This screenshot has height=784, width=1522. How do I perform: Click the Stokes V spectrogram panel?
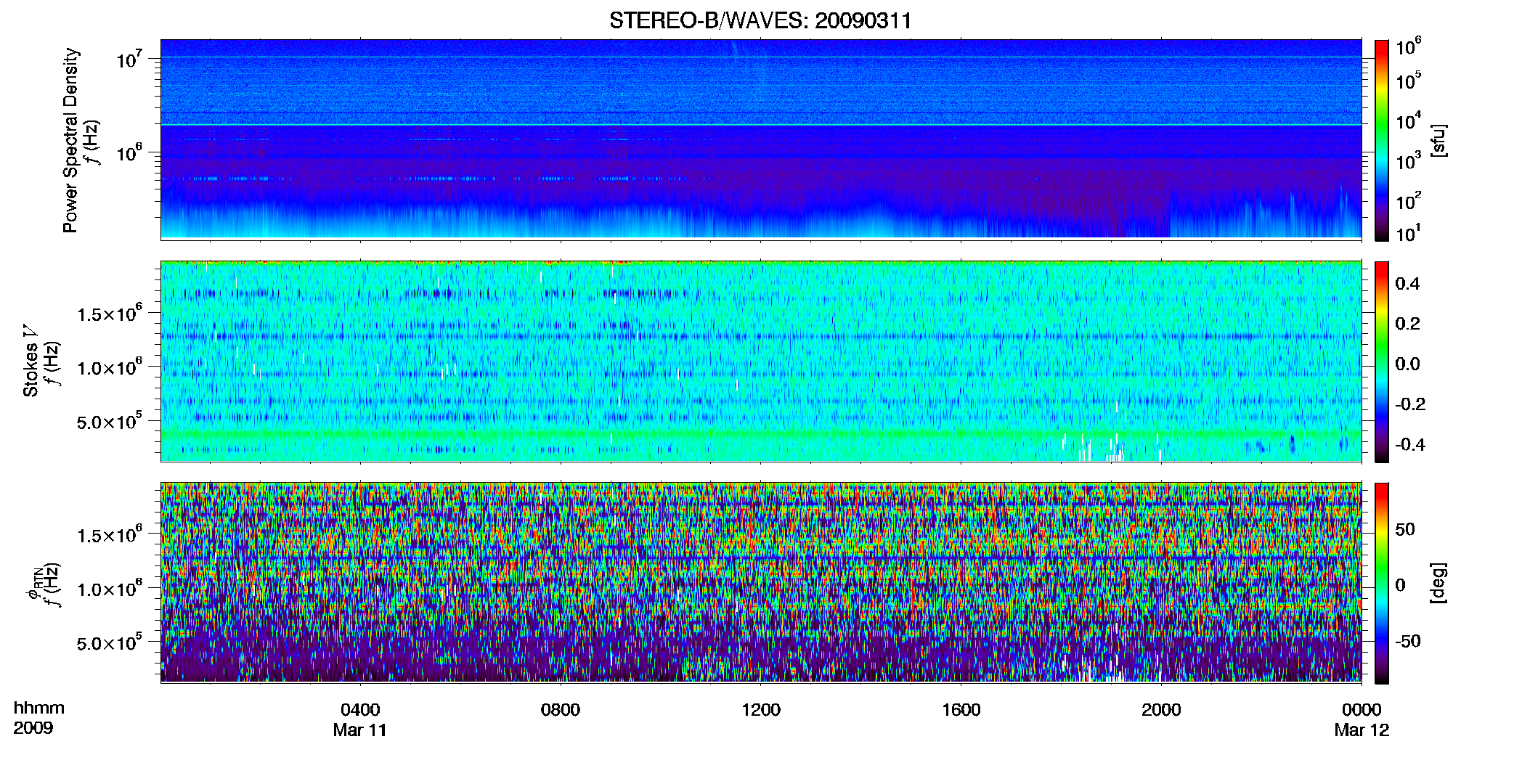coord(761,362)
